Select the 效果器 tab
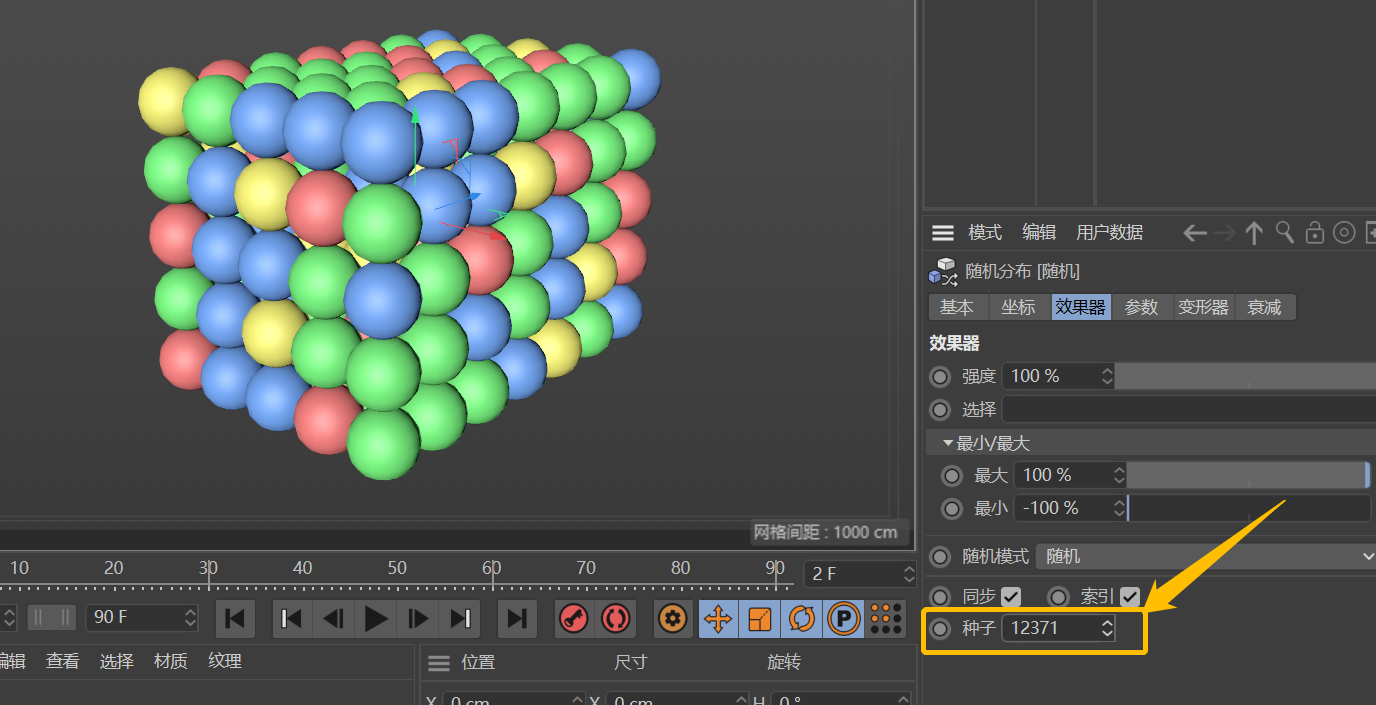The image size is (1376, 705). 1081,307
